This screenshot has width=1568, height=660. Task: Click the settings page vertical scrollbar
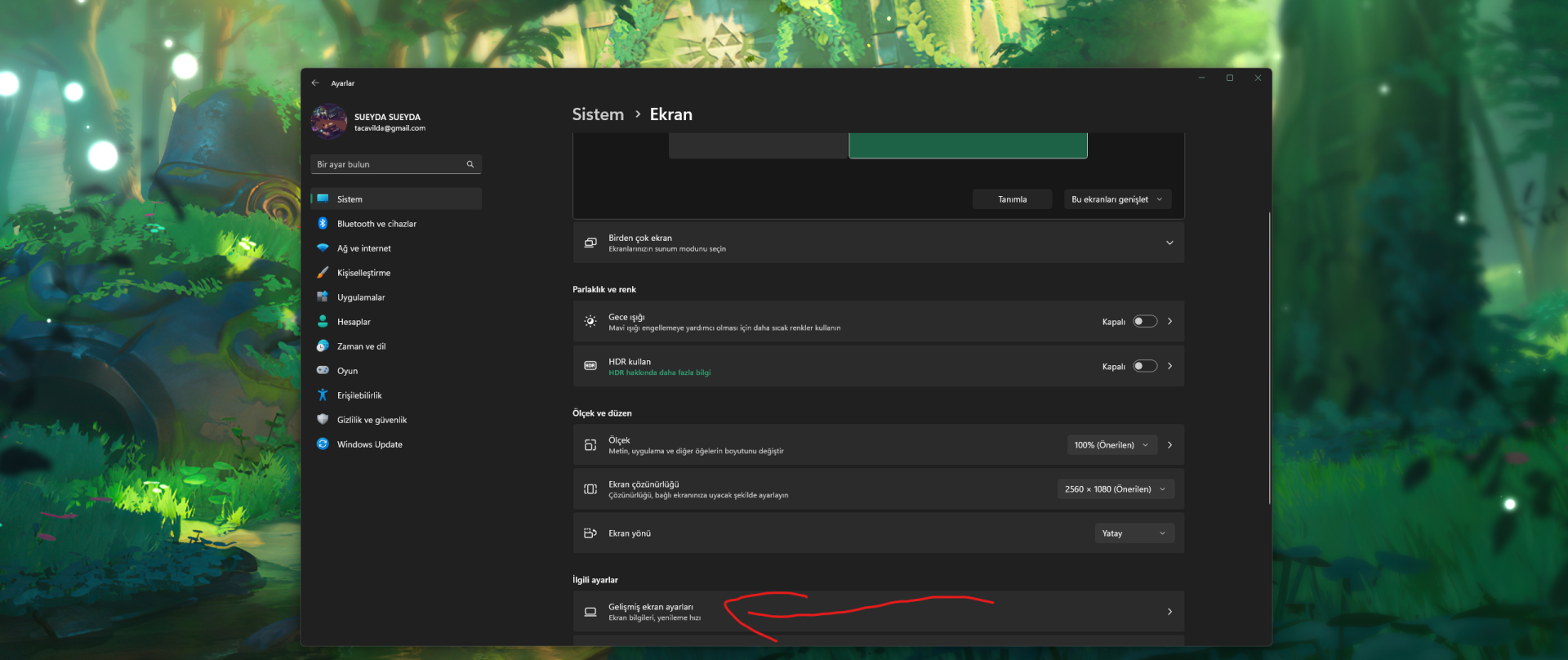[x=1269, y=359]
